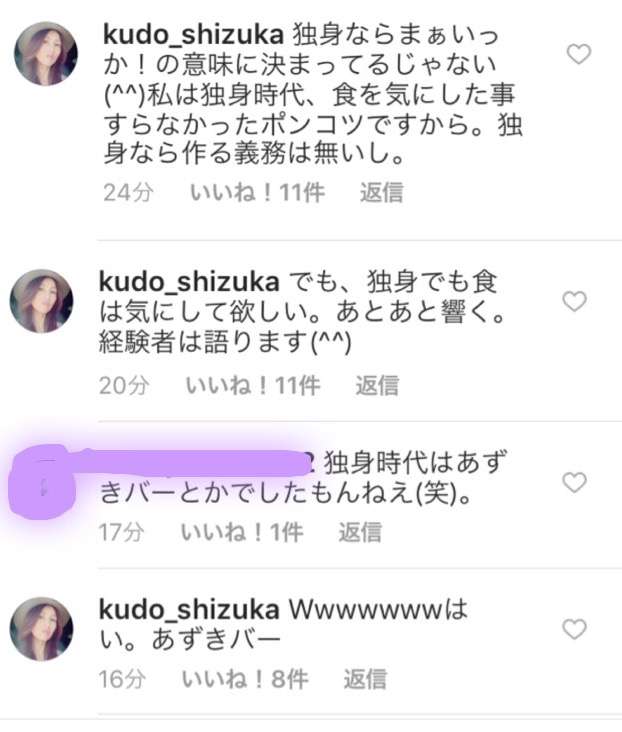The width and height of the screenshot is (622, 732).
Task: Open kudo_shizuka username in Wwwwwww comment
Action: 189,610
